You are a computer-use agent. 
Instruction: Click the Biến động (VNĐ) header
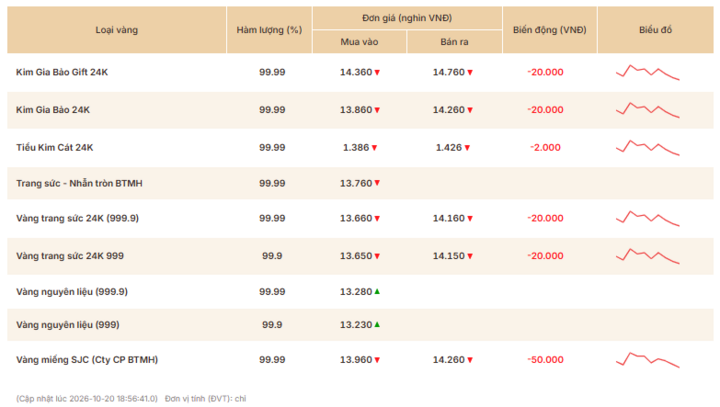pos(550,30)
